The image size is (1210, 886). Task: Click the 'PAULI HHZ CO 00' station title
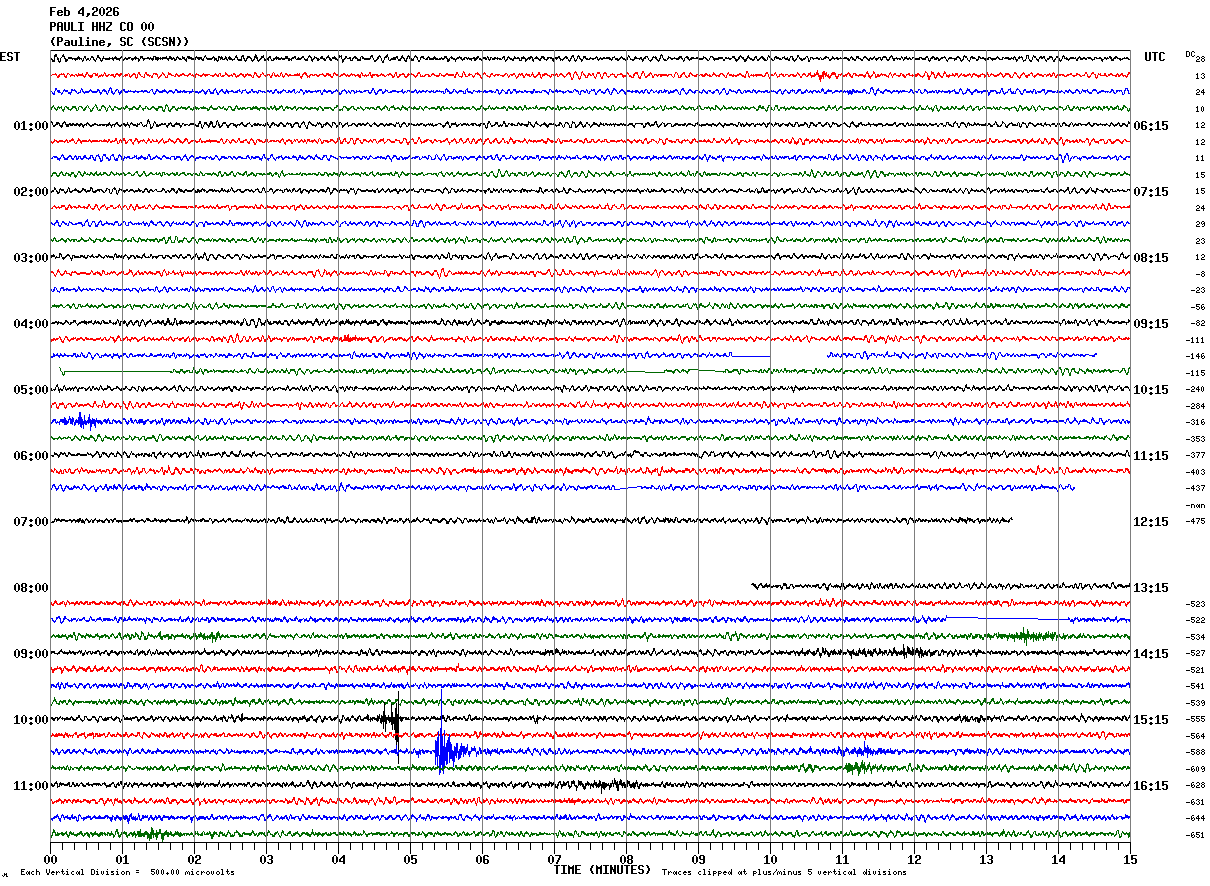(101, 27)
